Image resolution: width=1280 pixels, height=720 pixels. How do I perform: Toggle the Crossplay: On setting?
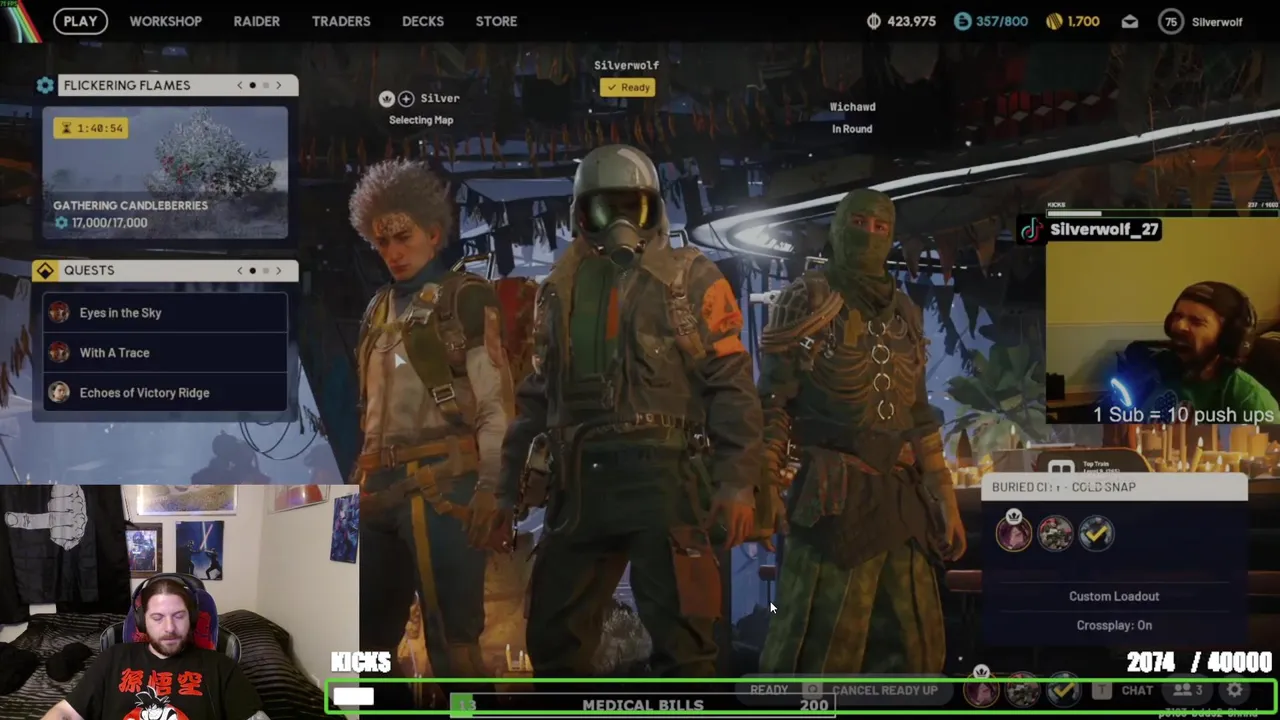[1114, 625]
